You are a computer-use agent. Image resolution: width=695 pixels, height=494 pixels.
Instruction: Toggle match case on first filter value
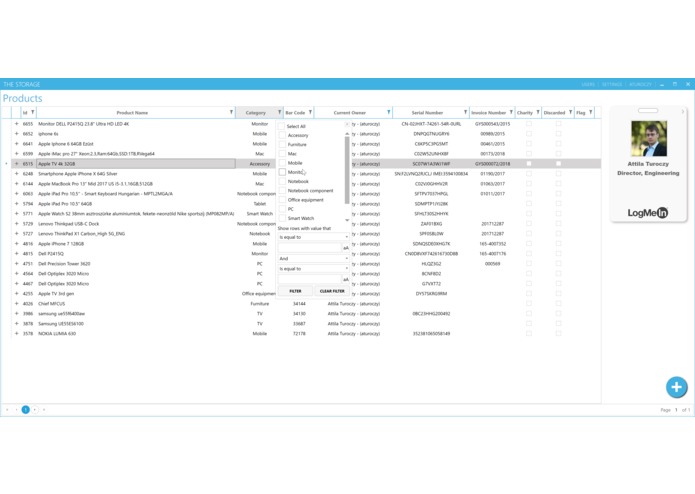346,248
